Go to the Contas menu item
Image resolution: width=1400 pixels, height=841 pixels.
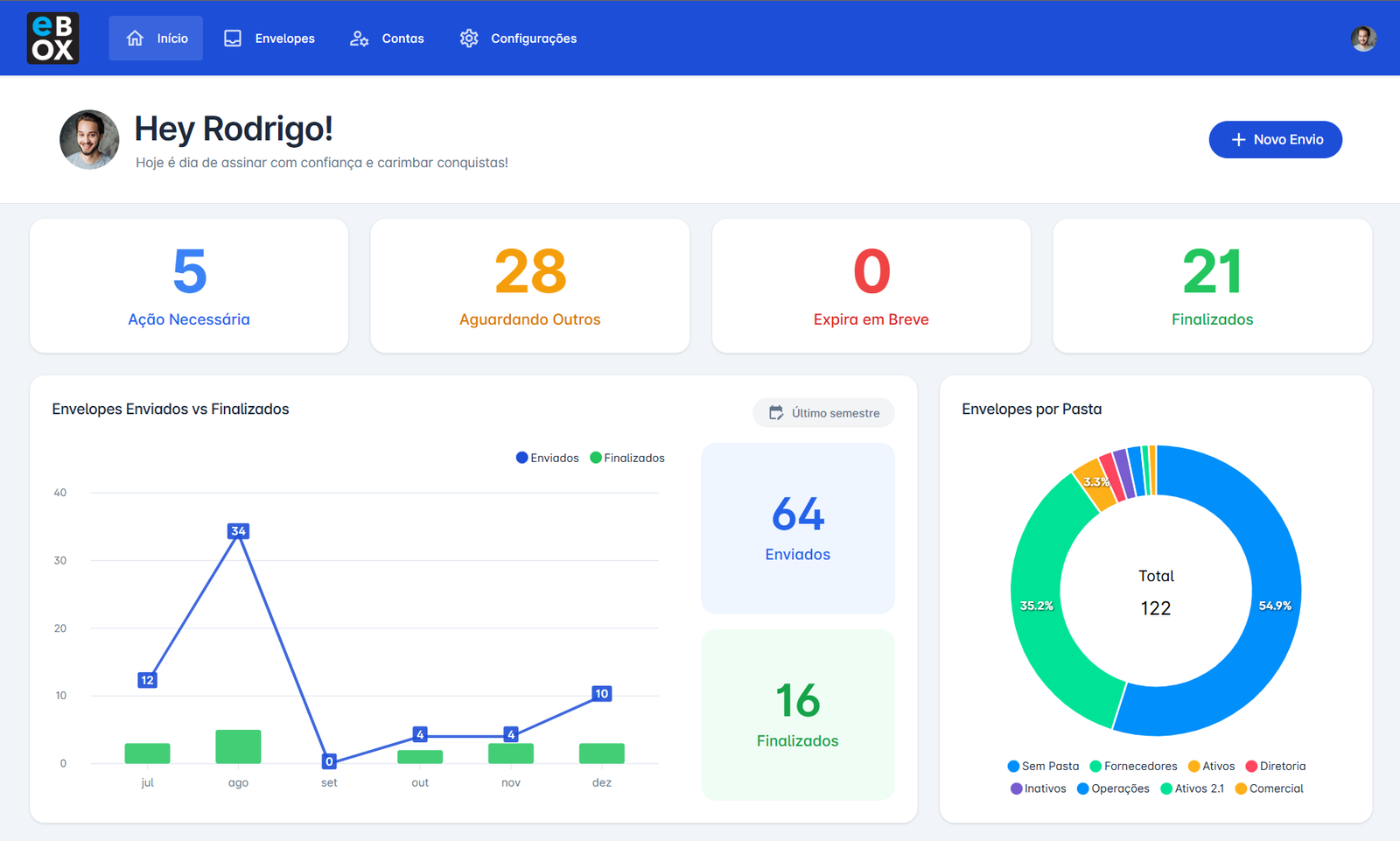point(402,39)
